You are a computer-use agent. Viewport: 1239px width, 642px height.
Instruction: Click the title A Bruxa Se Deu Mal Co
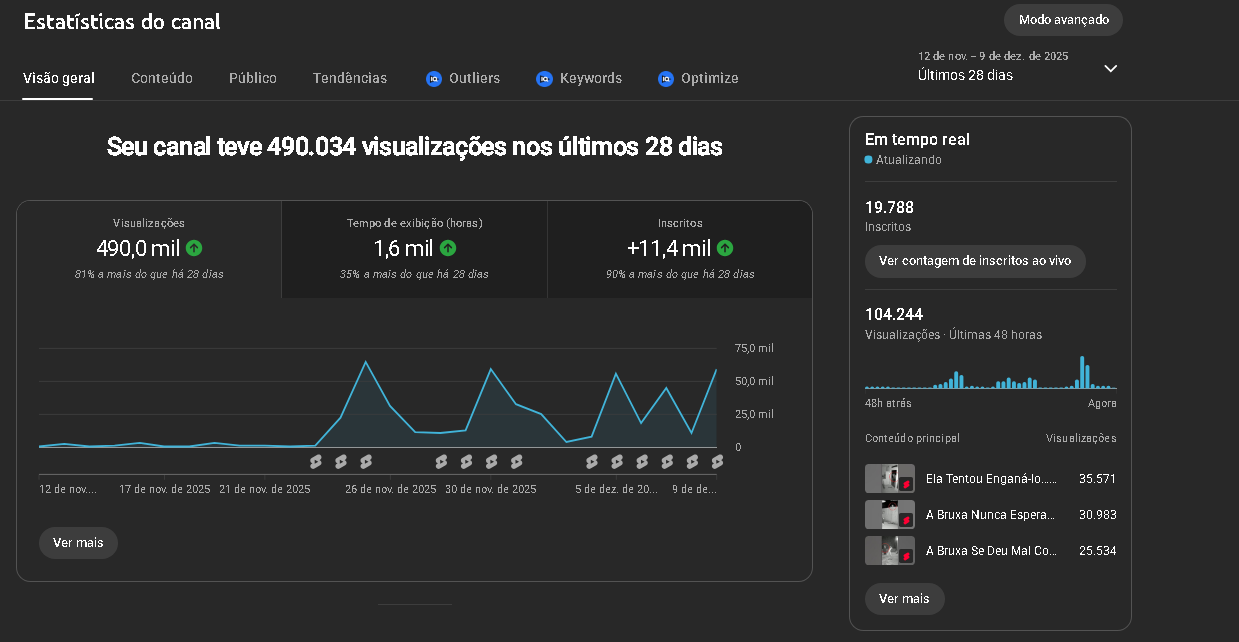coord(991,551)
